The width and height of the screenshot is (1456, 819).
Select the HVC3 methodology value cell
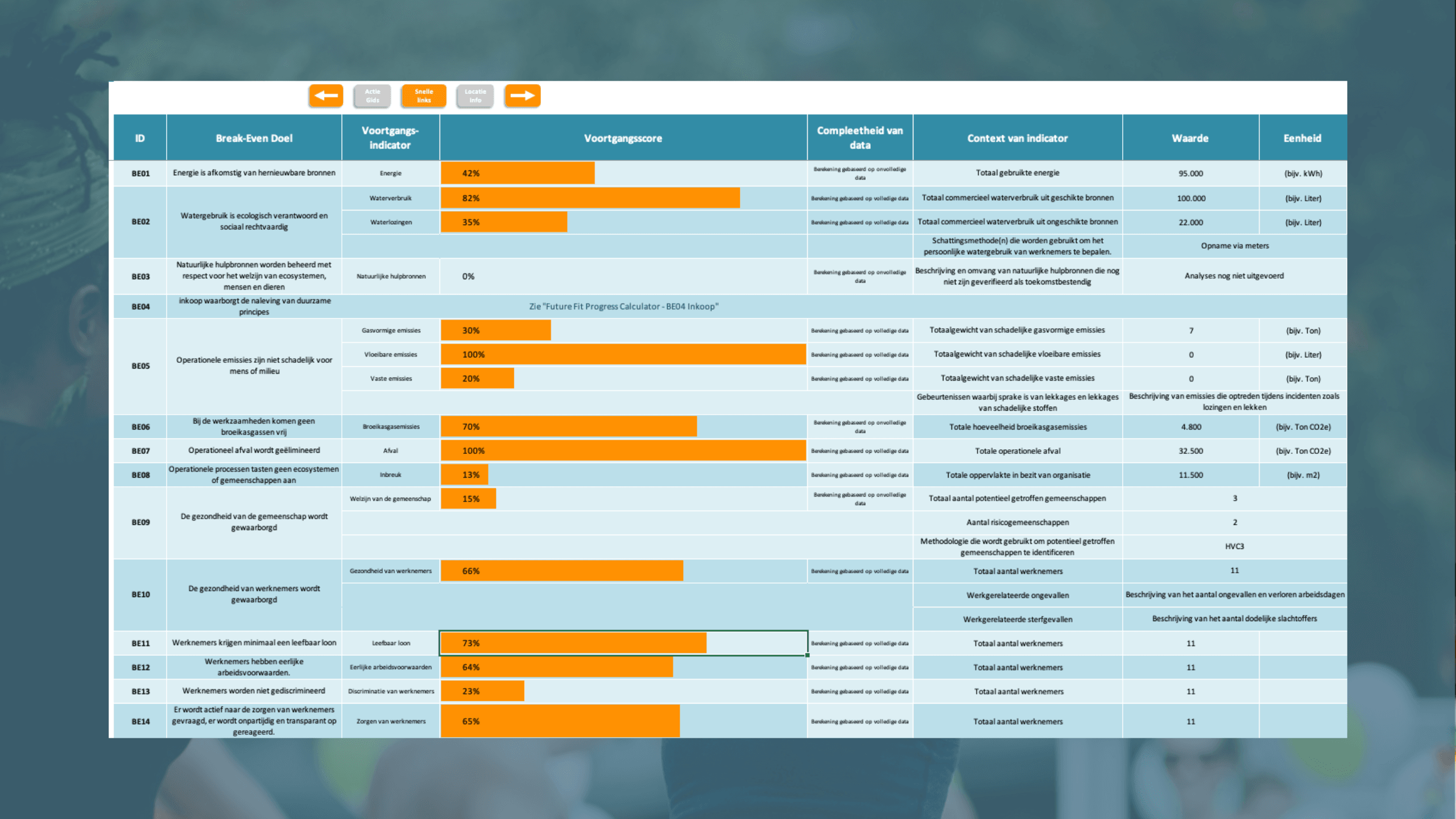click(x=1234, y=546)
